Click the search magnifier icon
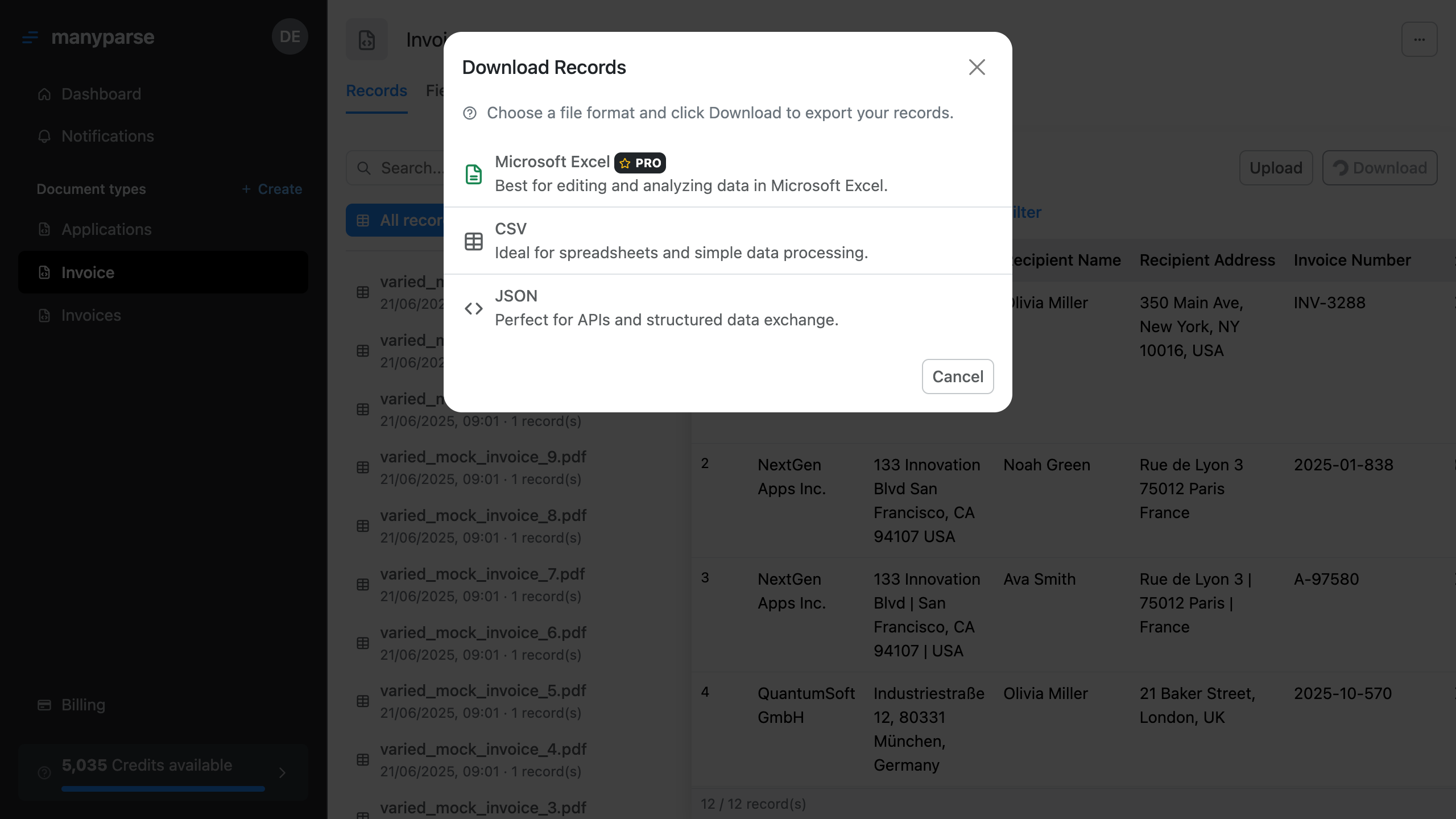This screenshot has height=819, width=1456. pos(363,168)
